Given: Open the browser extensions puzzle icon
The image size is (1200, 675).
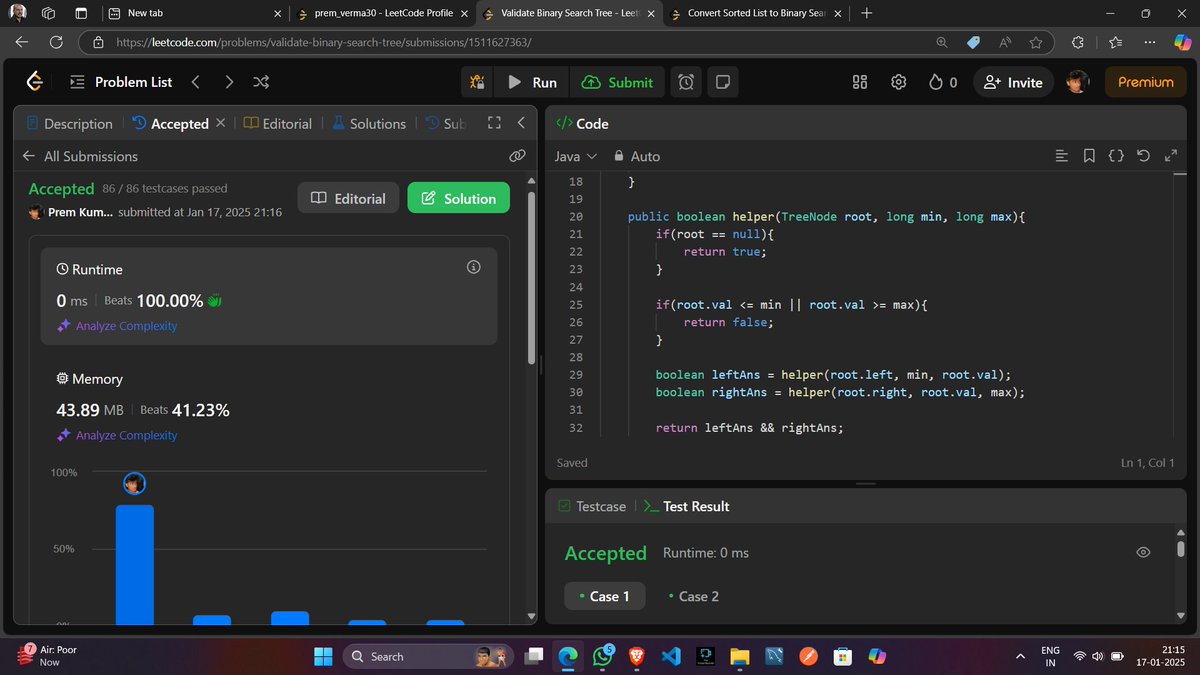Looking at the screenshot, I should [x=1077, y=42].
